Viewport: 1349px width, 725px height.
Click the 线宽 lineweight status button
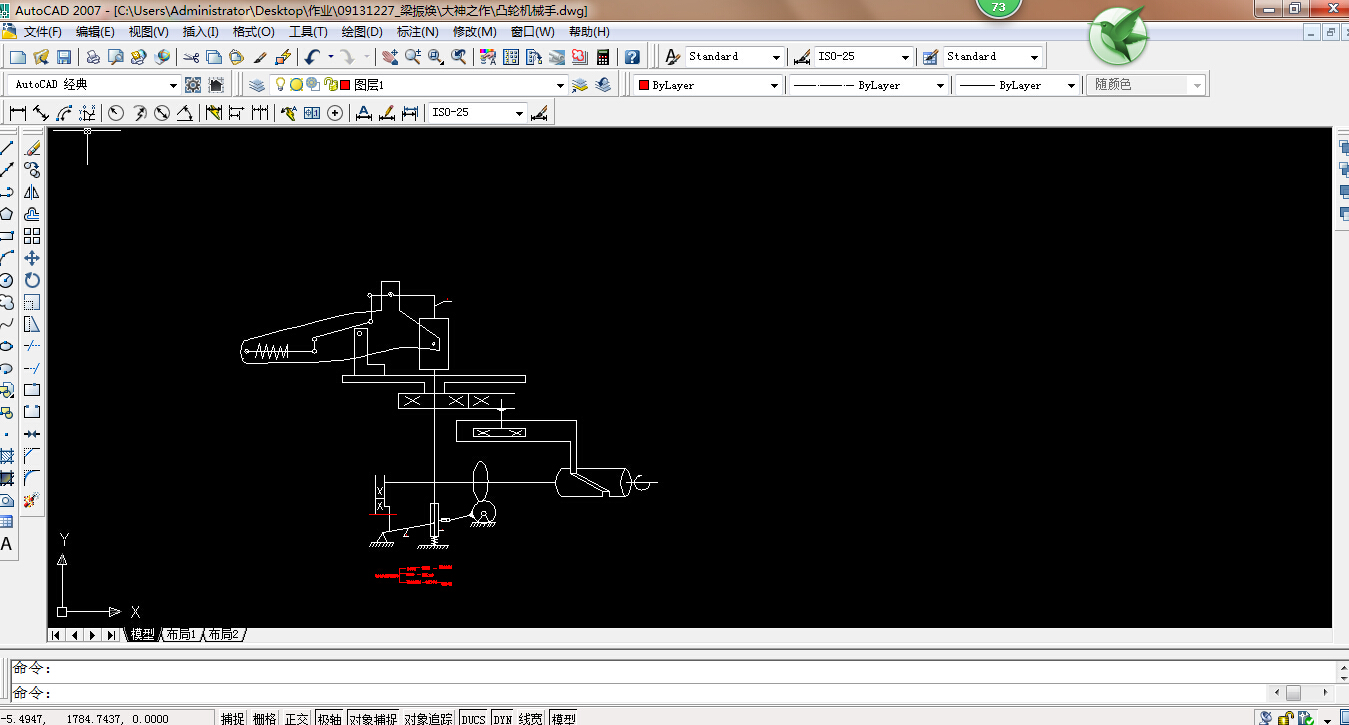click(530, 718)
